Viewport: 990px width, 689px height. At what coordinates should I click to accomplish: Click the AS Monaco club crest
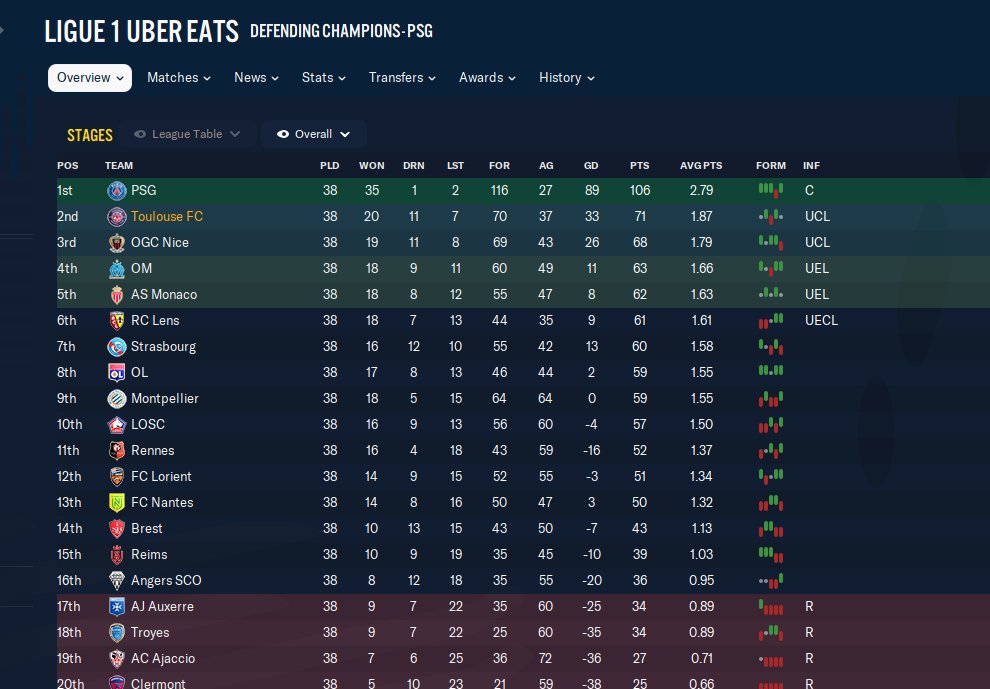pos(117,294)
